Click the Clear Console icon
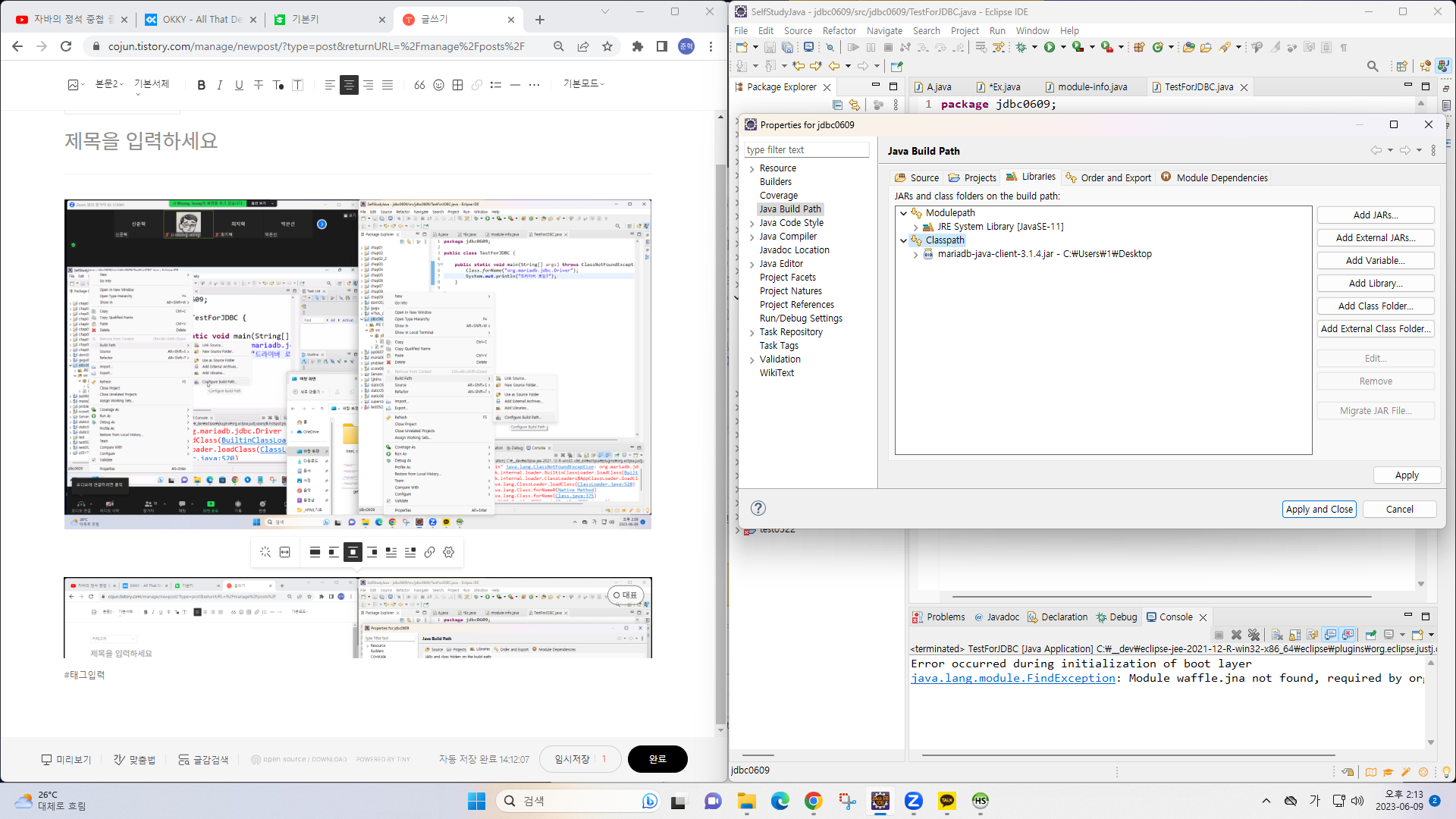 point(1276,635)
